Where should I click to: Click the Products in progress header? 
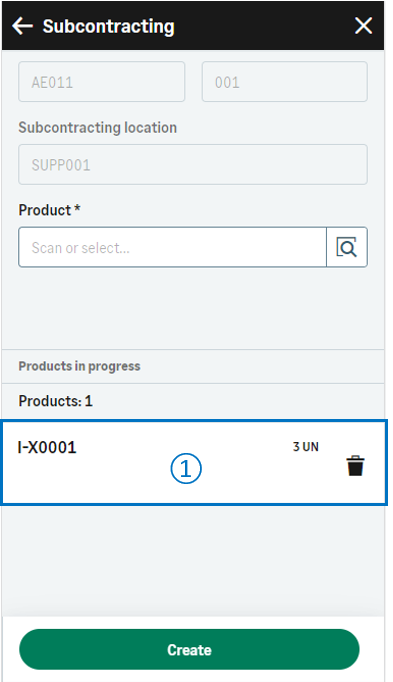(79, 366)
